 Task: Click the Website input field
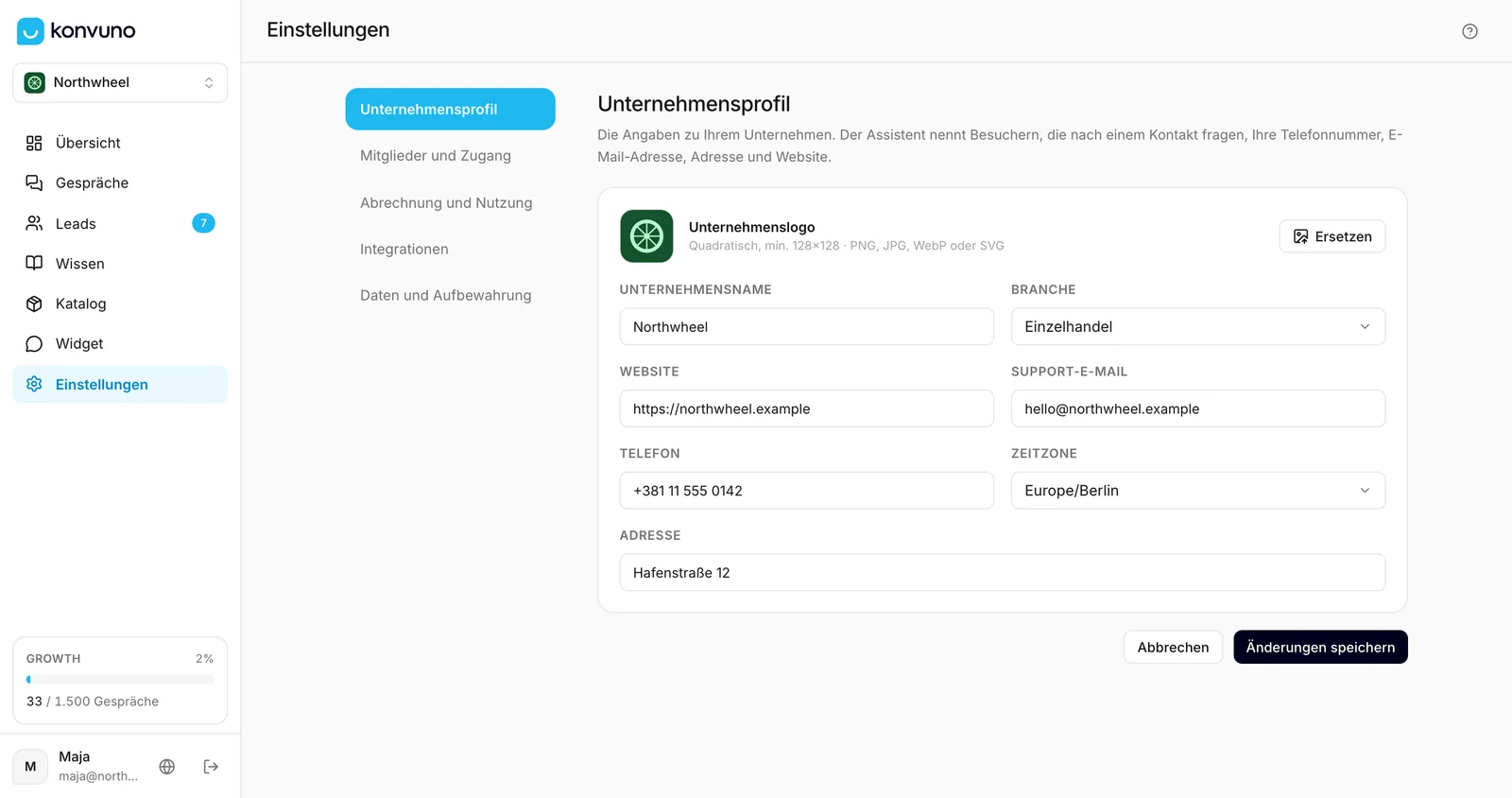point(806,408)
